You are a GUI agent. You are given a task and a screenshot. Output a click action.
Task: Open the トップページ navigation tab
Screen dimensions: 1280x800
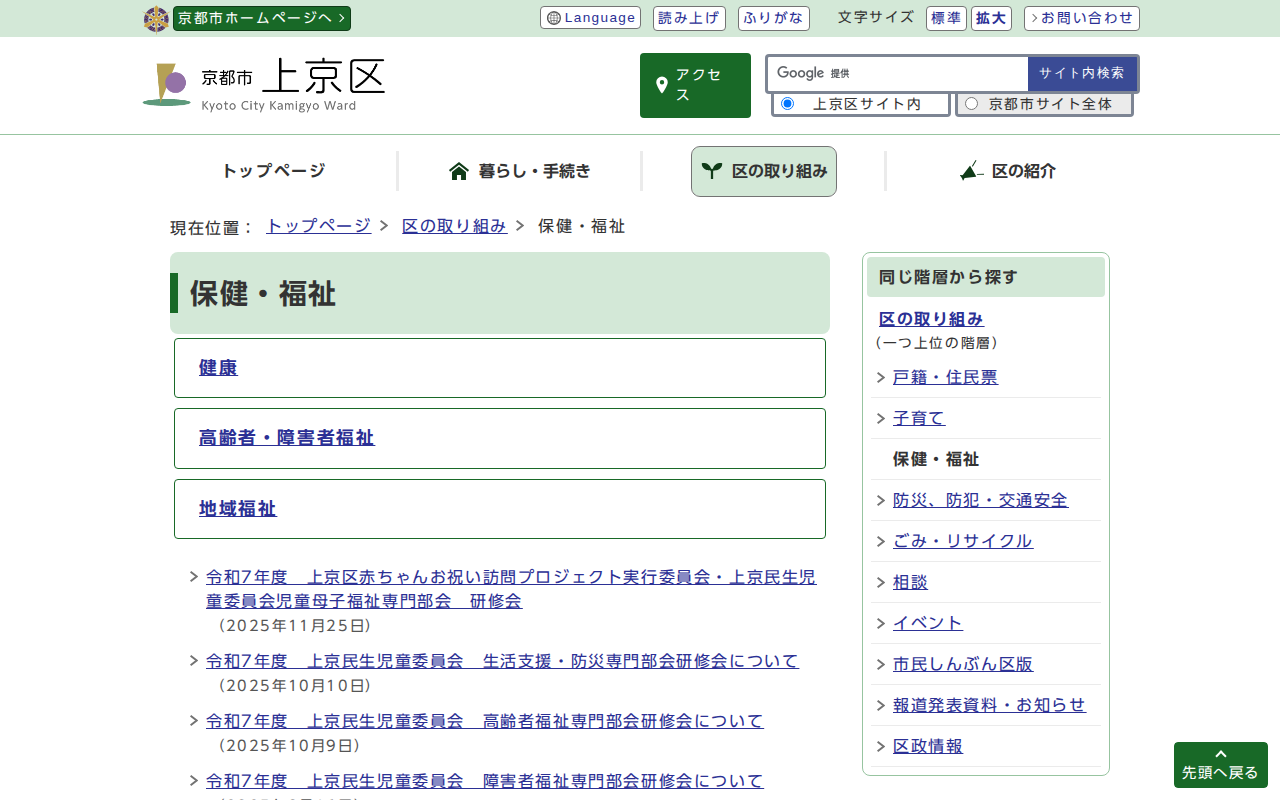[273, 171]
